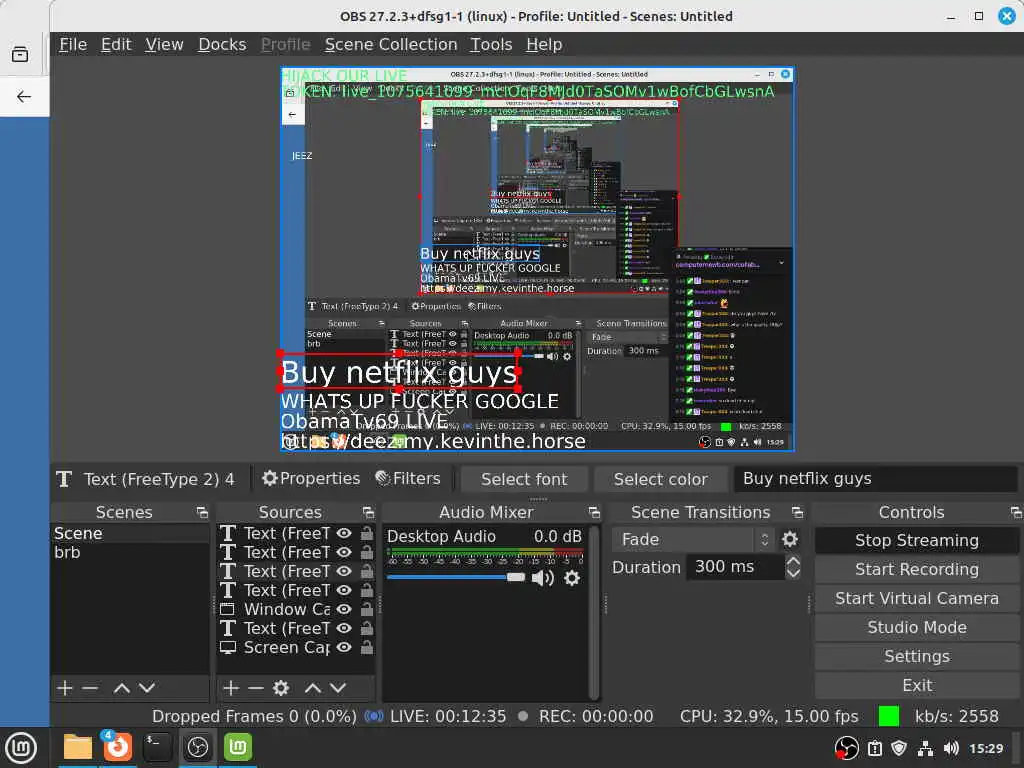The image size is (1024, 768).
Task: Click Stop Streaming button
Action: point(916,541)
